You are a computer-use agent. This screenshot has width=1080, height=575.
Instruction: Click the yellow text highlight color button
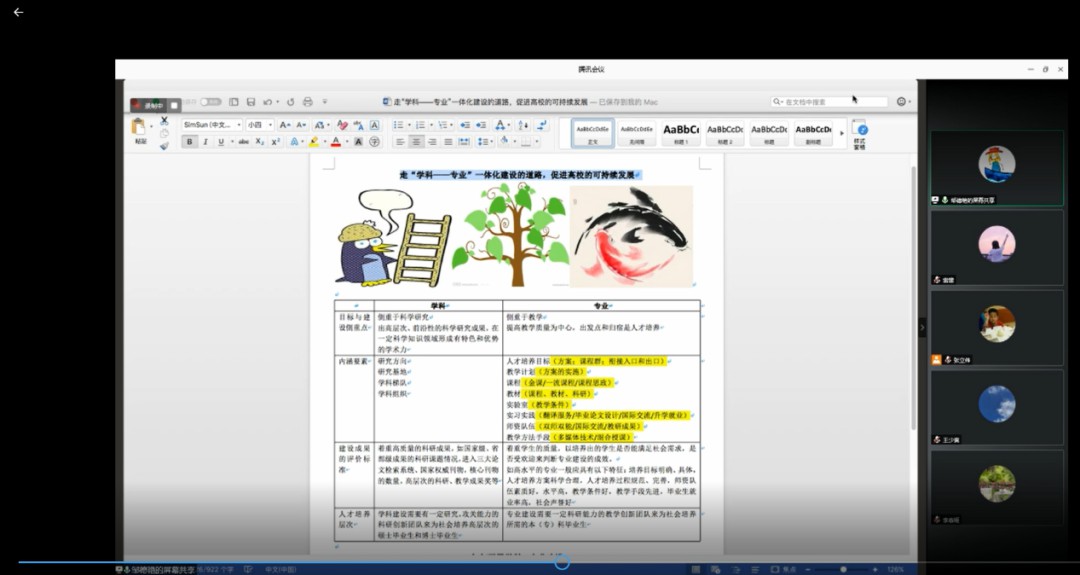[313, 142]
